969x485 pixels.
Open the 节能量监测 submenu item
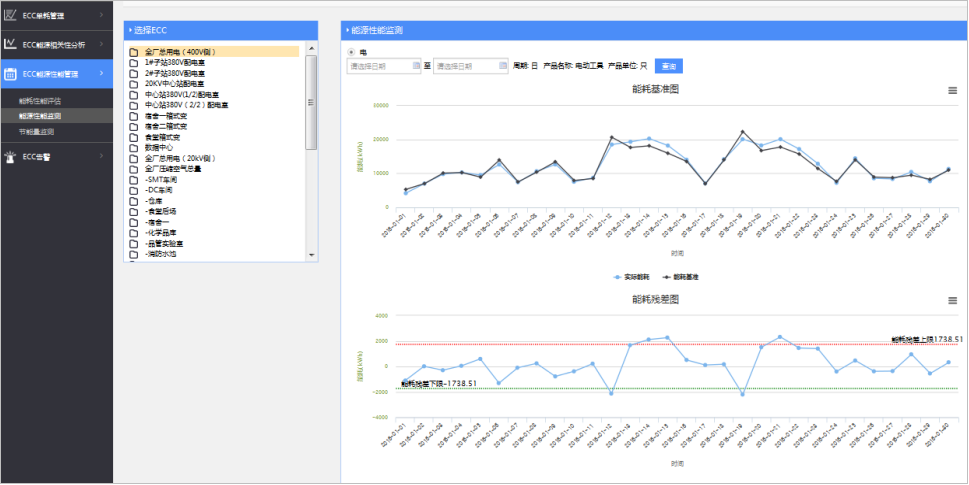click(x=36, y=132)
